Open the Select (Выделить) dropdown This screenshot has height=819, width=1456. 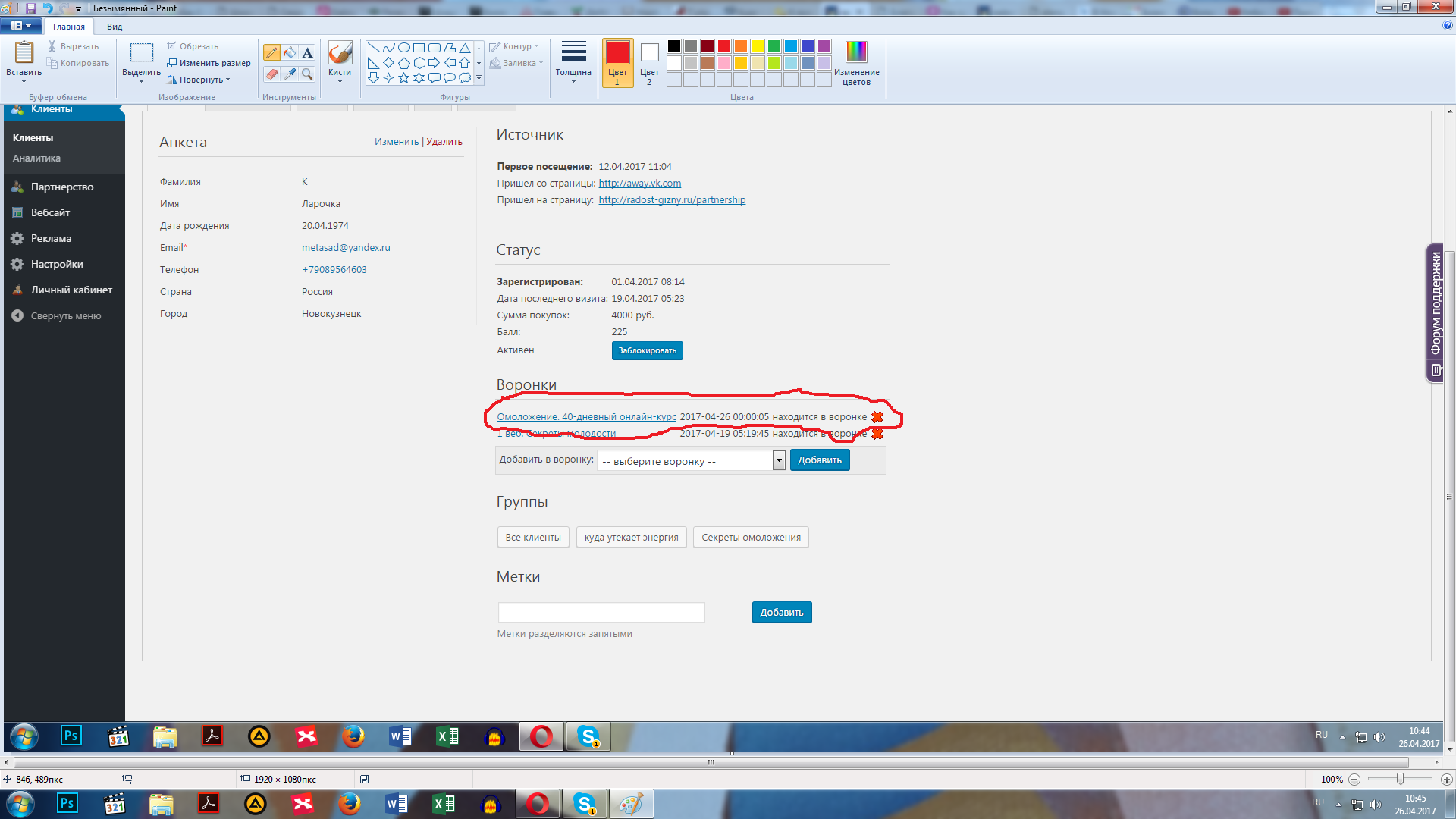[x=141, y=77]
